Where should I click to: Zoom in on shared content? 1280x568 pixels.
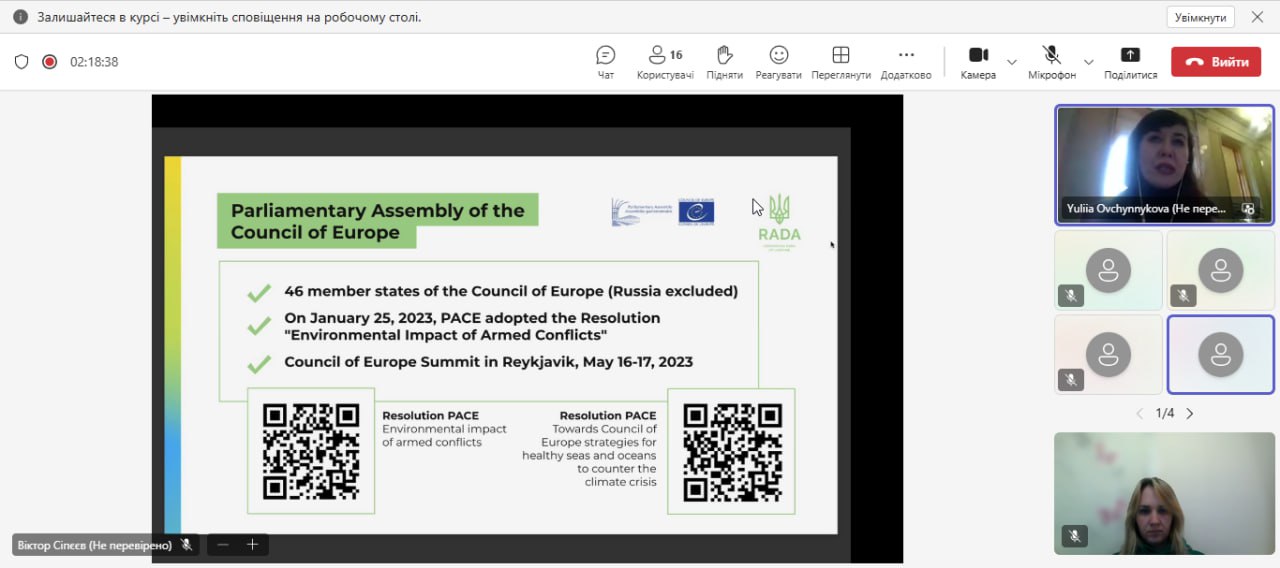[253, 545]
